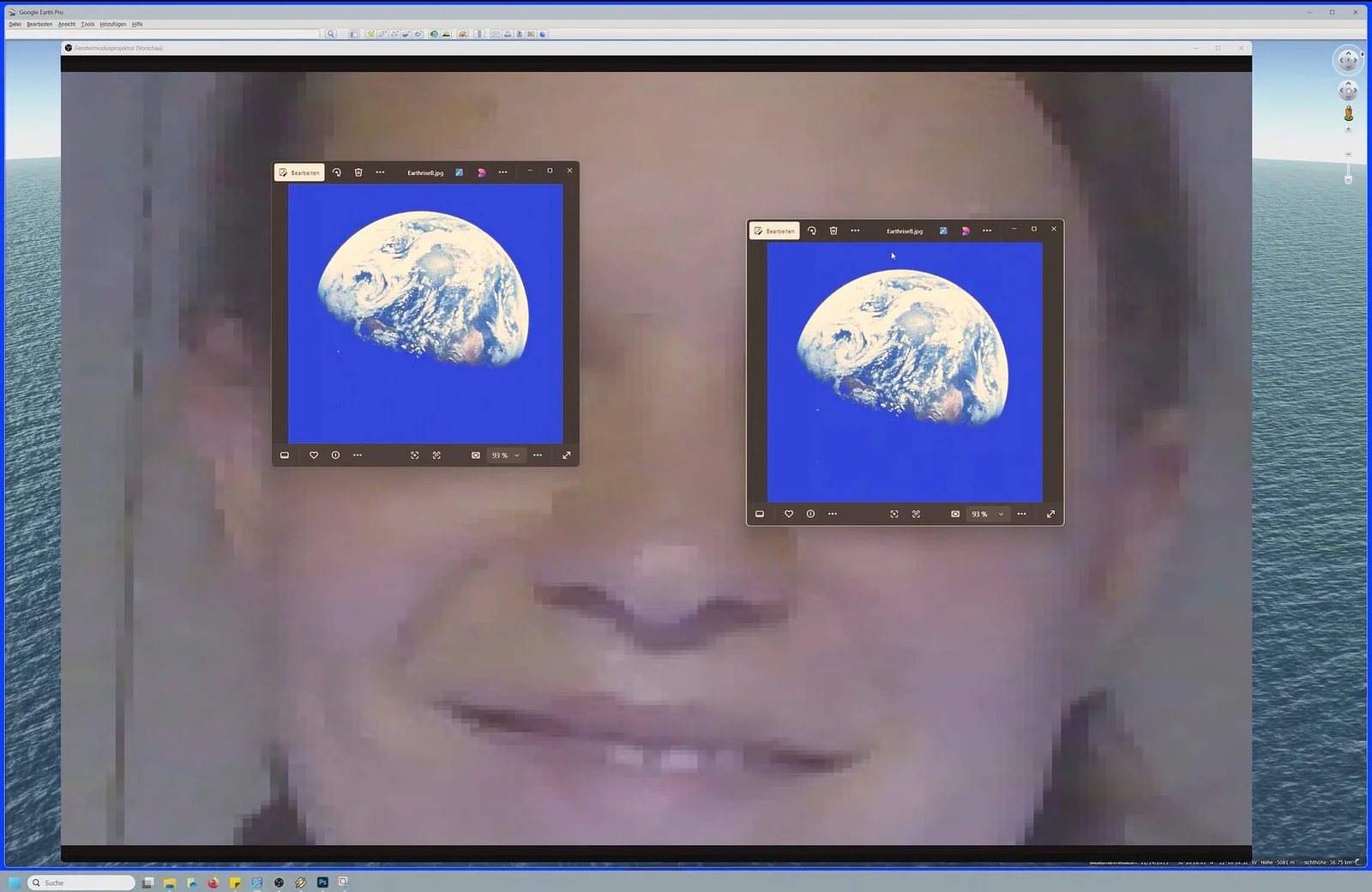Rotate the image in the left photo window
1372x892 pixels.
336,172
